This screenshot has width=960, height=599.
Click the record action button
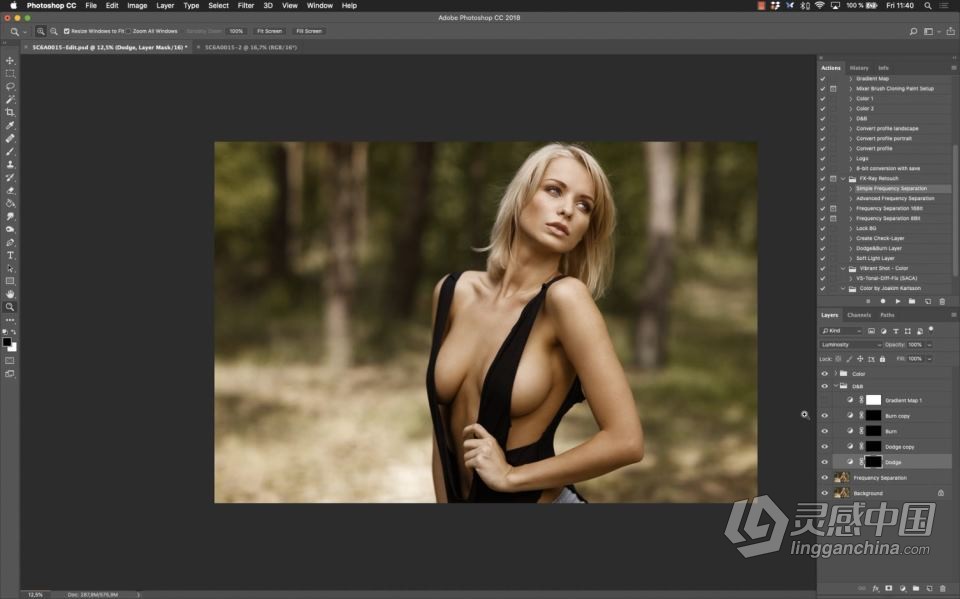[x=883, y=301]
